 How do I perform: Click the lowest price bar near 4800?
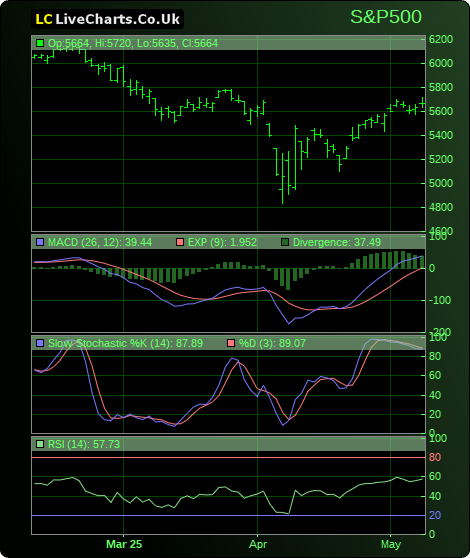point(283,178)
